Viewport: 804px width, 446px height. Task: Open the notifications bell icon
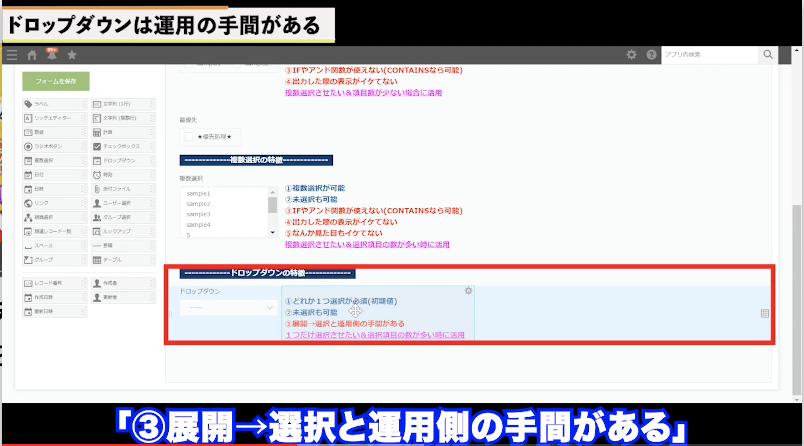click(x=52, y=55)
